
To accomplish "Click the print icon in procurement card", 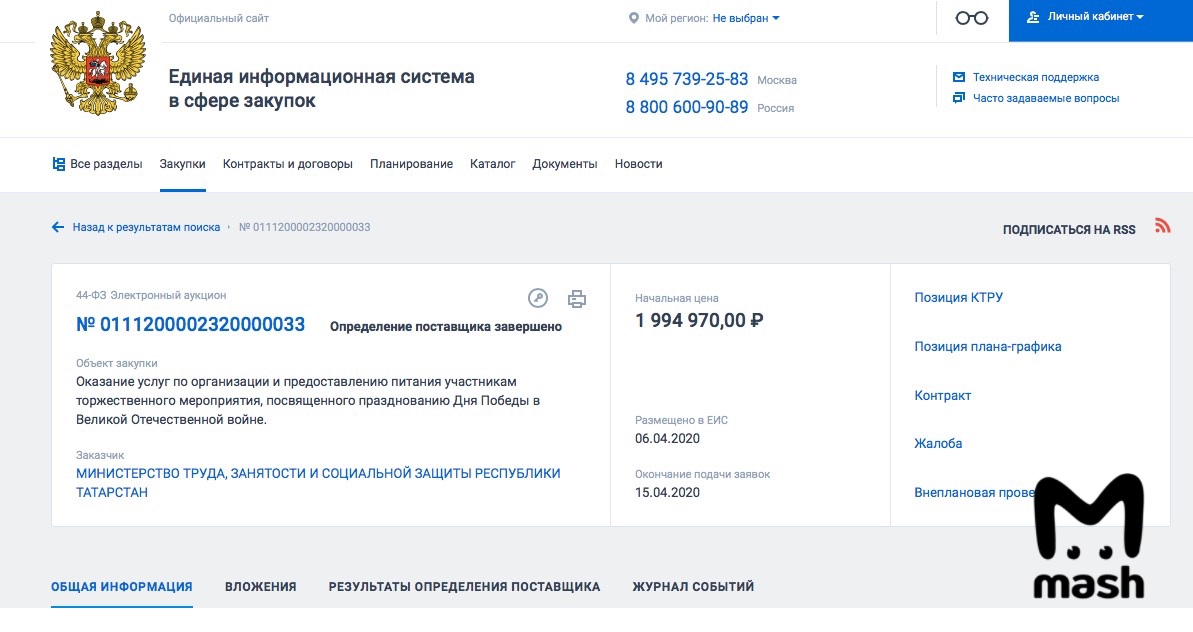I will [x=577, y=298].
